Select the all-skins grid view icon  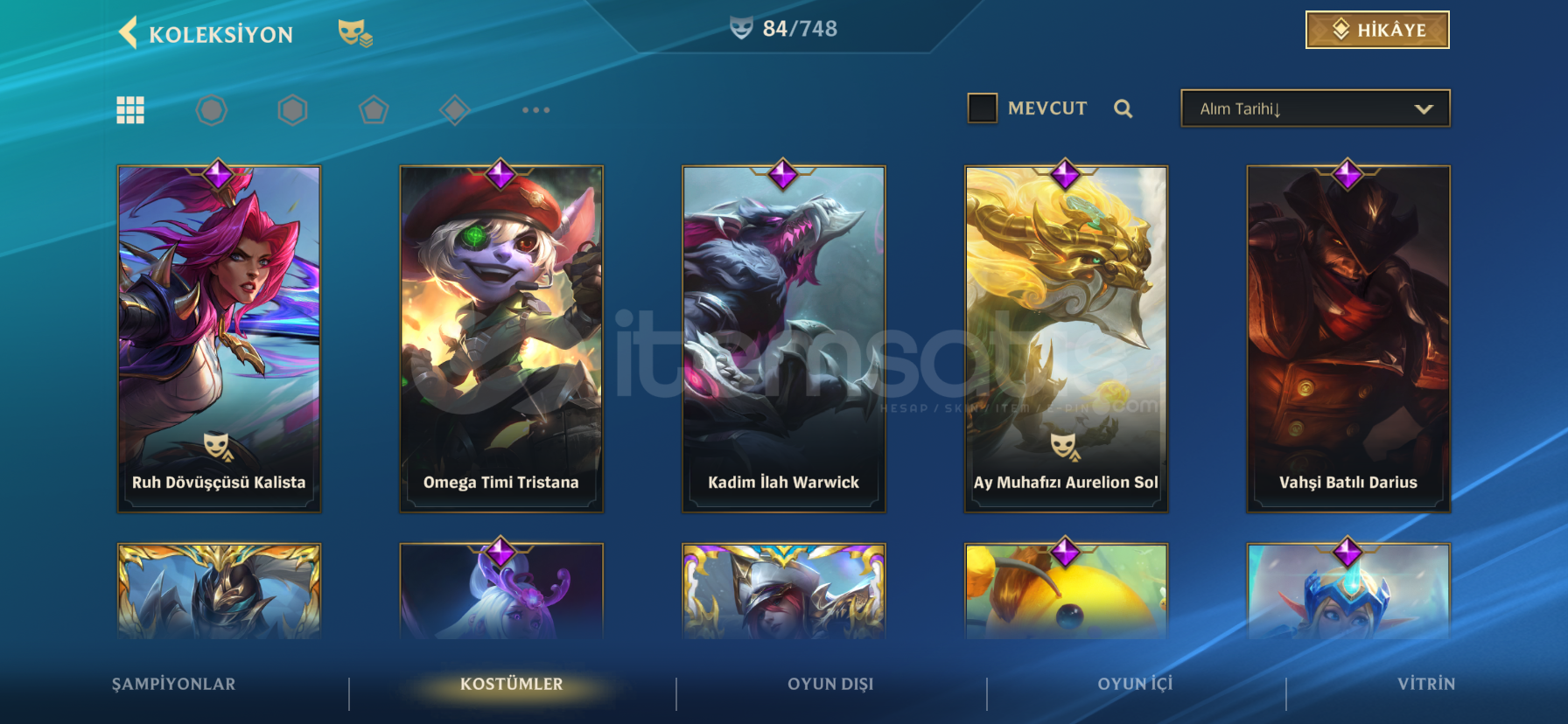(130, 110)
